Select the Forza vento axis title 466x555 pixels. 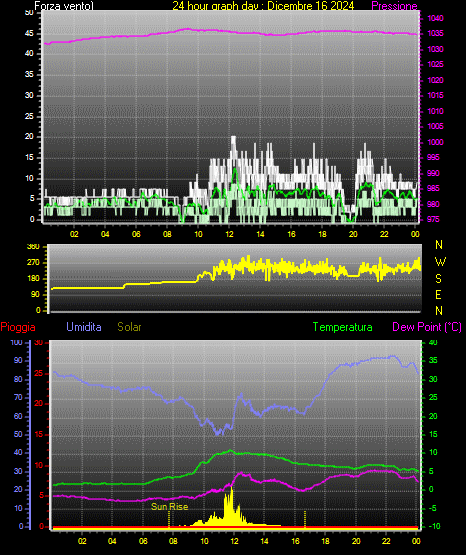tap(64, 6)
